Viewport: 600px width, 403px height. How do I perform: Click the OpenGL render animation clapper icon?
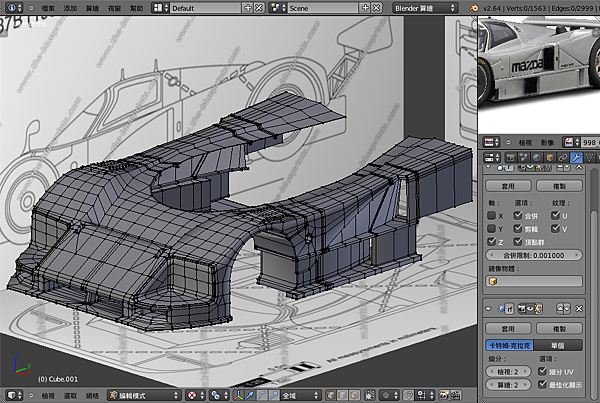pos(455,395)
